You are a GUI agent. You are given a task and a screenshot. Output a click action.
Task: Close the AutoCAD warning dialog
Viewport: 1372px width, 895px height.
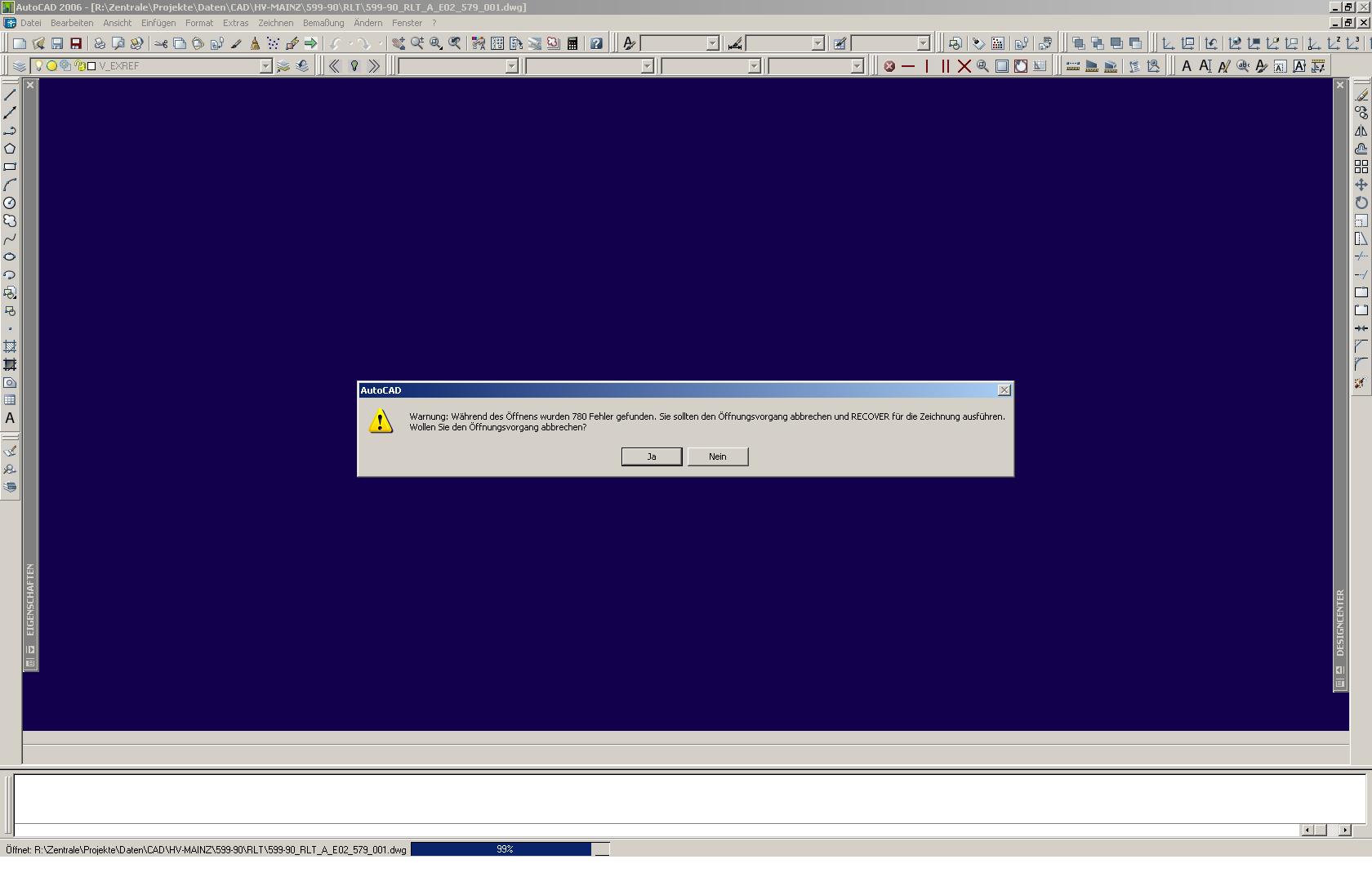1004,390
